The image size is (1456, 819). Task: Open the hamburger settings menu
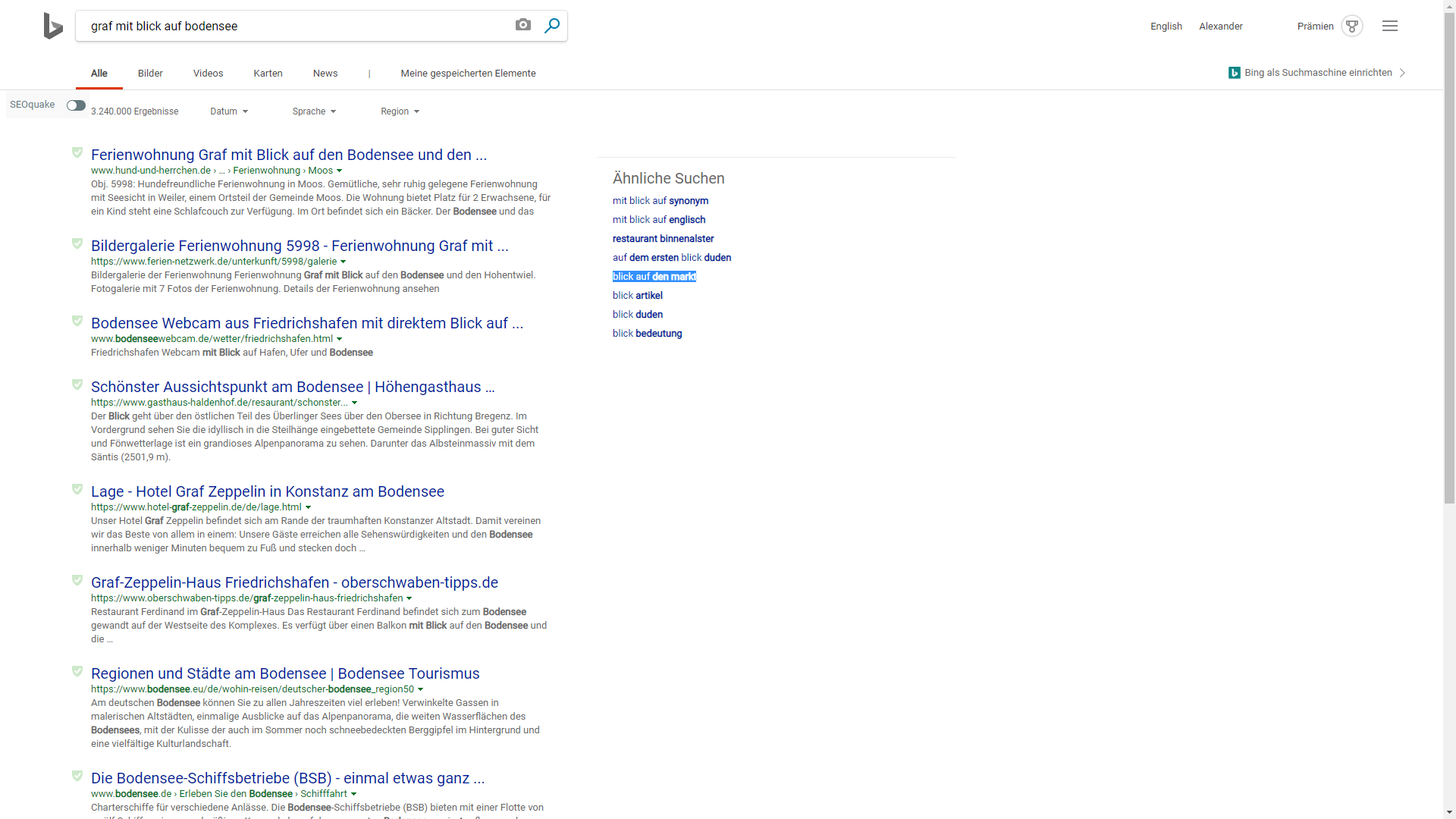coord(1389,26)
